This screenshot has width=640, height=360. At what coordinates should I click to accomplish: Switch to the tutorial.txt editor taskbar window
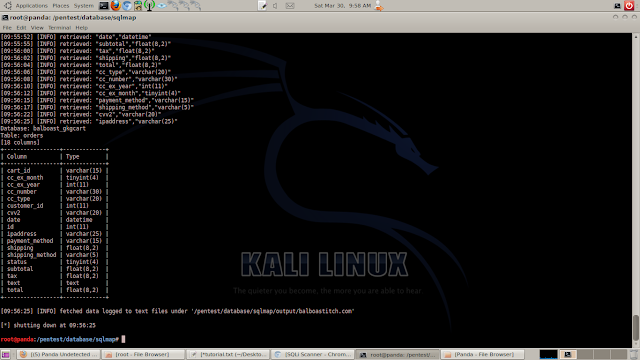(228, 354)
